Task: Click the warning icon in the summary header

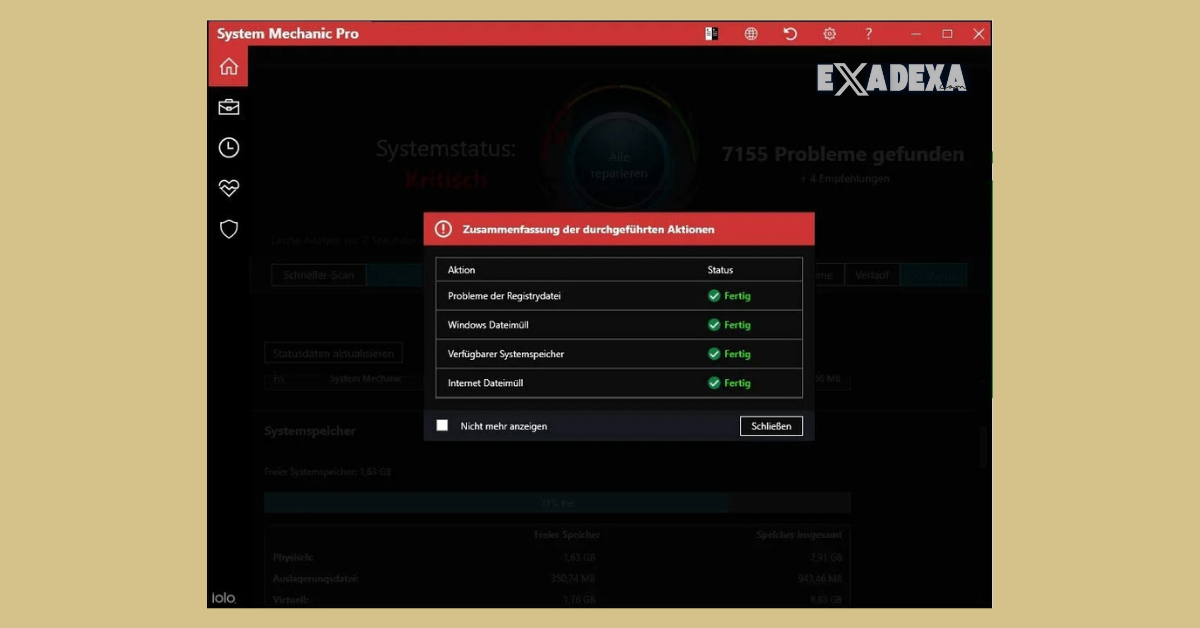Action: tap(443, 228)
